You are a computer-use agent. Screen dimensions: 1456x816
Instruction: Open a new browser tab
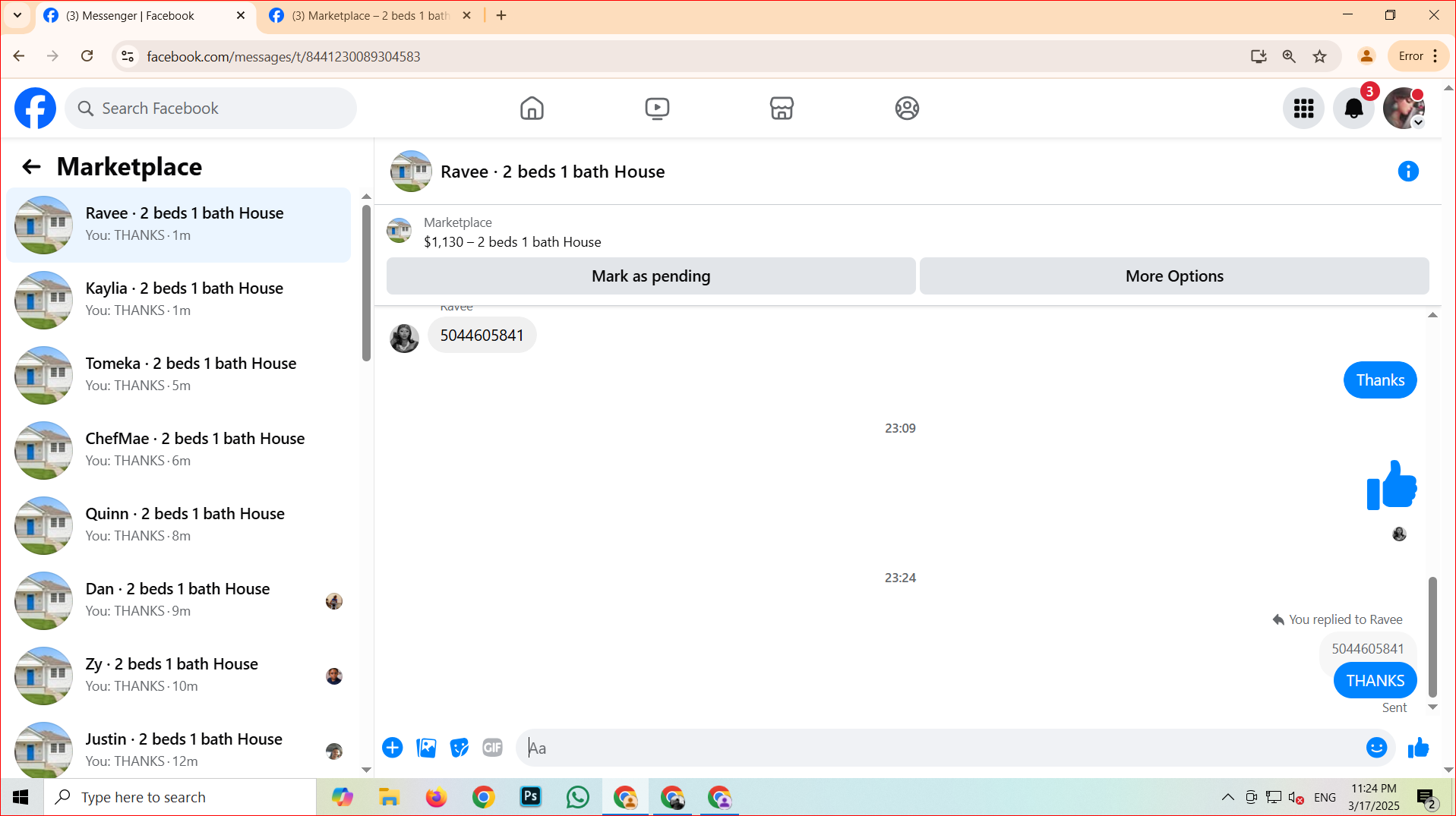coord(501,15)
